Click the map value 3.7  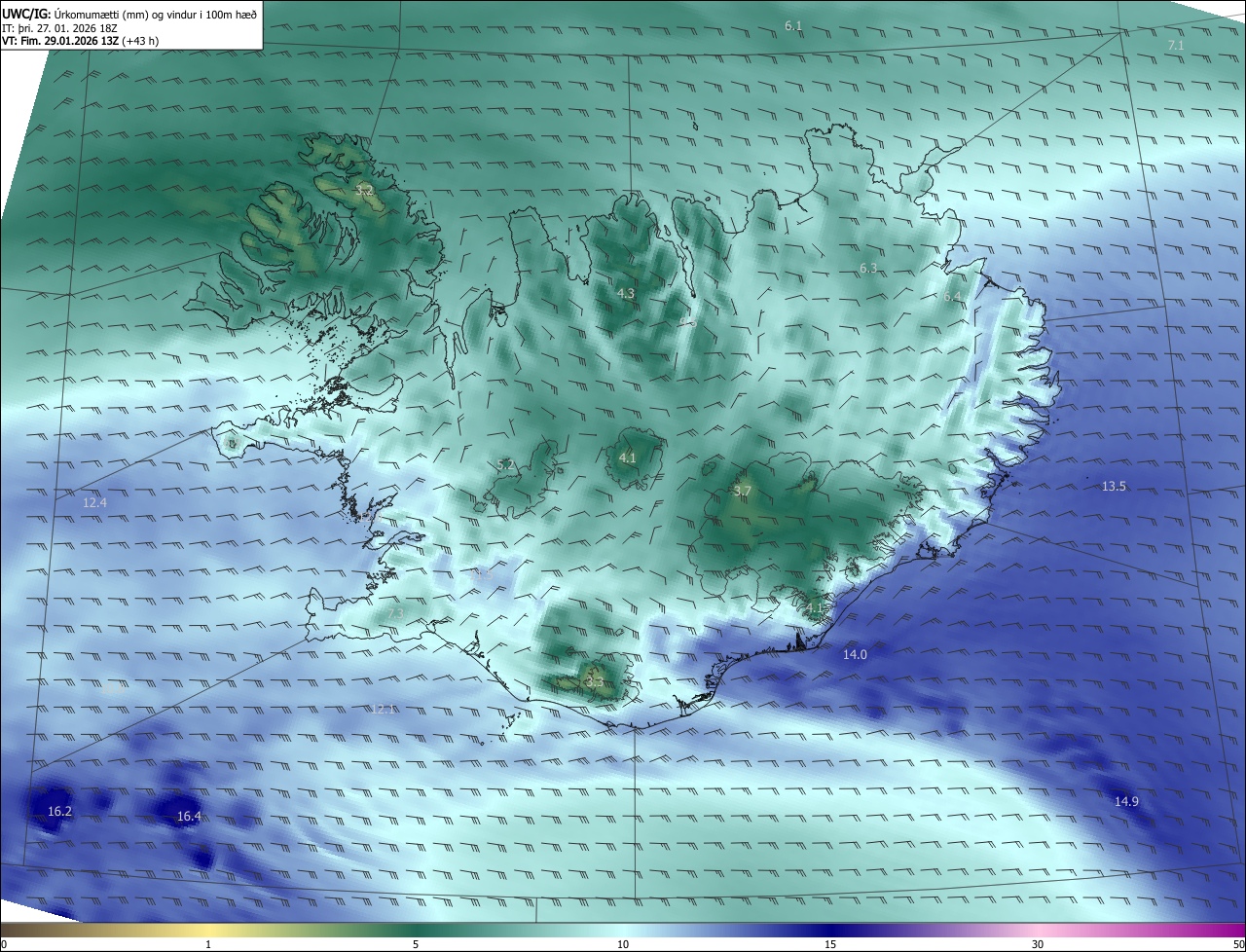click(x=743, y=492)
